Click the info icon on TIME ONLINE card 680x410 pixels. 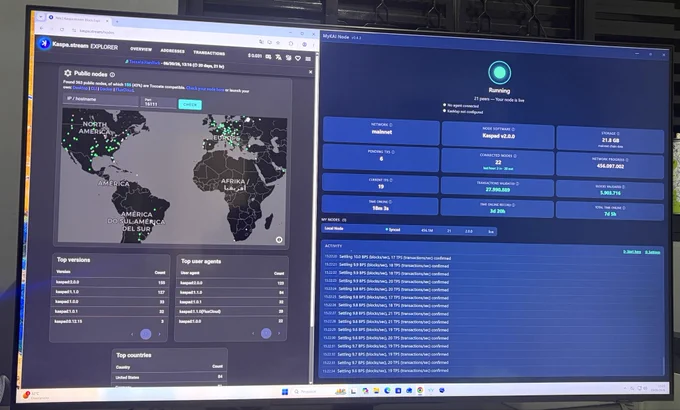click(390, 202)
